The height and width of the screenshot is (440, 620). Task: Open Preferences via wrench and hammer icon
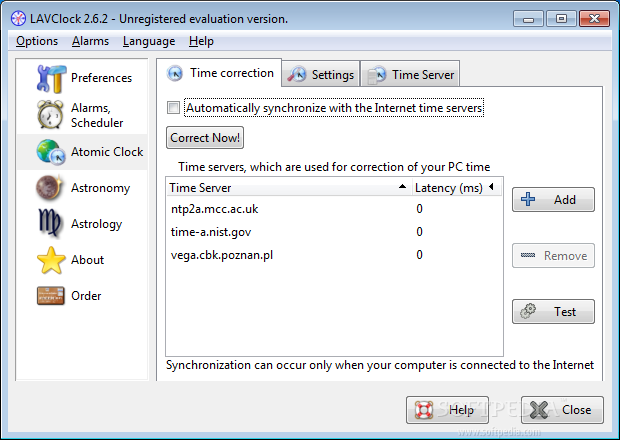point(51,78)
